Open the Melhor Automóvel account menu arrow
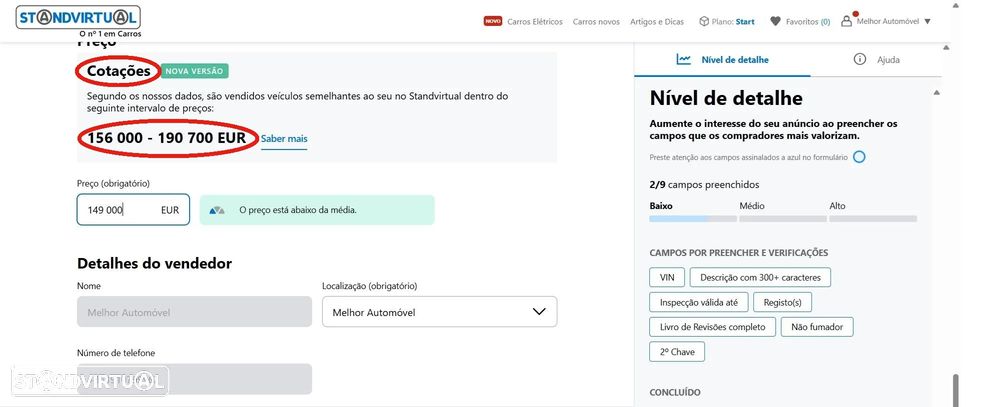 pyautogui.click(x=927, y=21)
